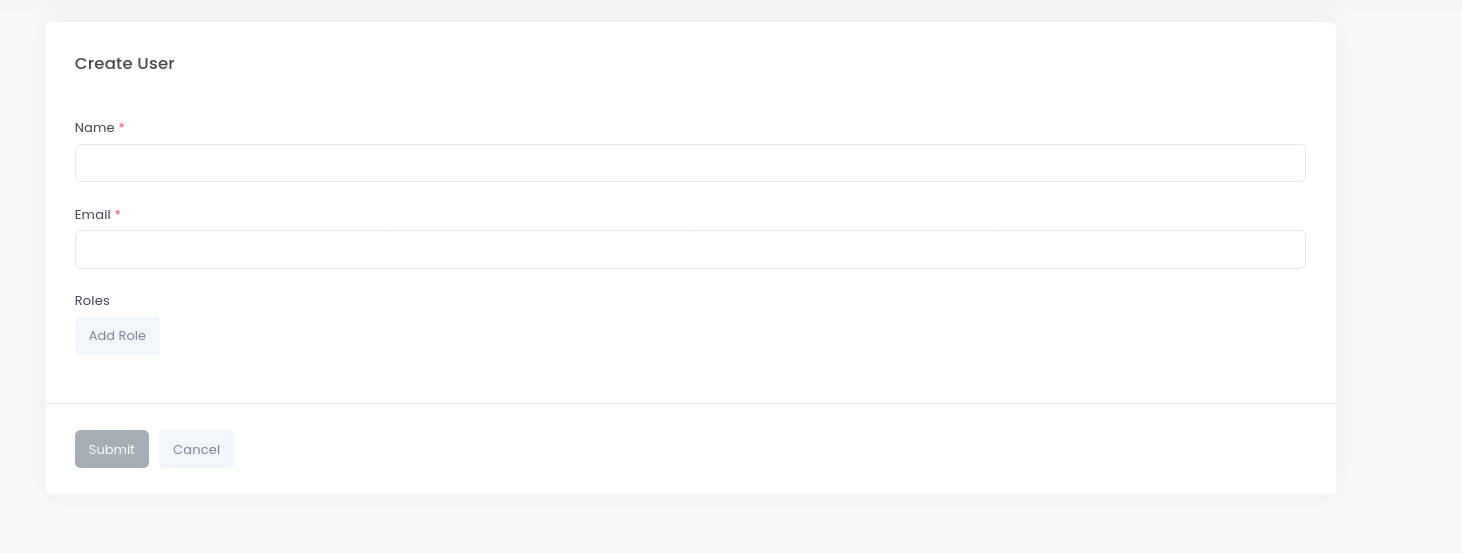Click the Roles section label
Viewport: 1462px width, 553px height.
click(92, 300)
